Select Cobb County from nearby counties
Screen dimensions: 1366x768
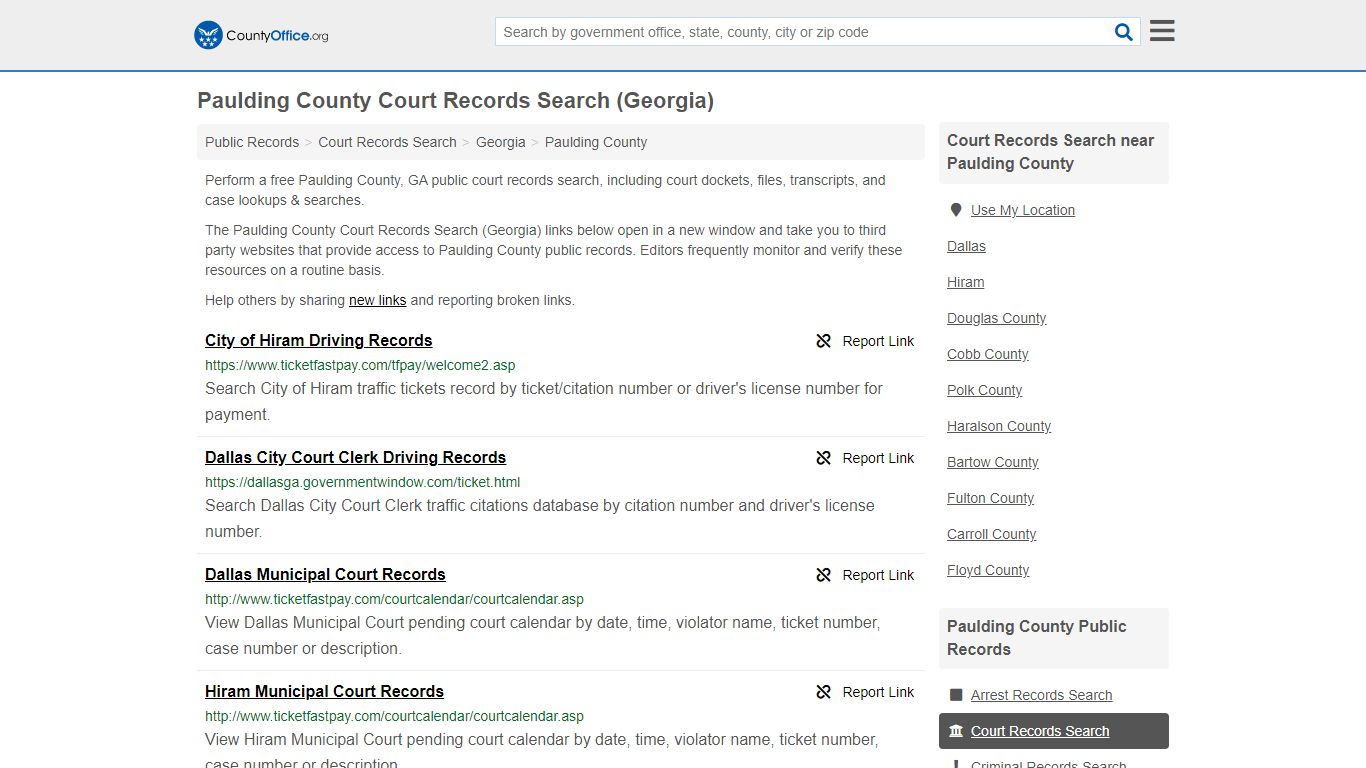coord(987,354)
